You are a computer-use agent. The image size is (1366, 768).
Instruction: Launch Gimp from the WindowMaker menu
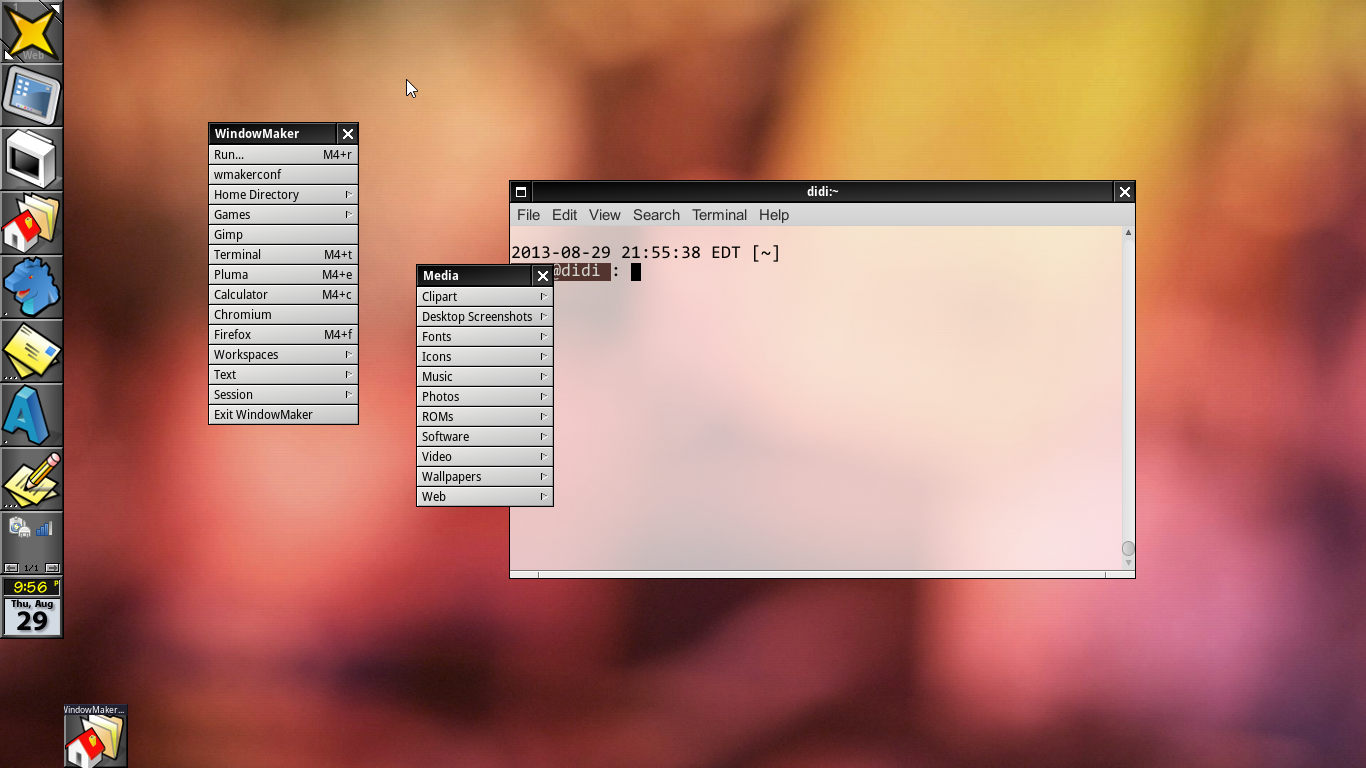283,235
